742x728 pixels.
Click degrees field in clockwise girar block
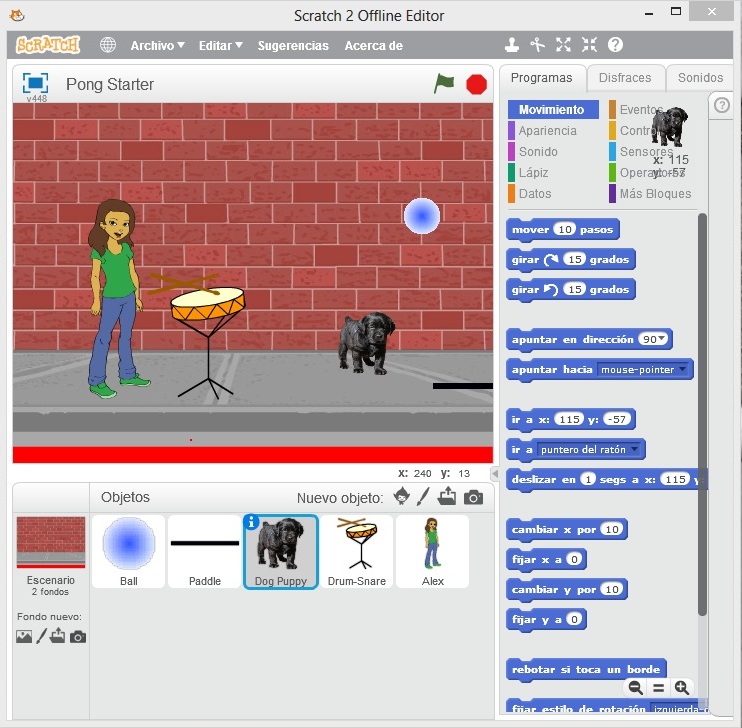point(574,259)
